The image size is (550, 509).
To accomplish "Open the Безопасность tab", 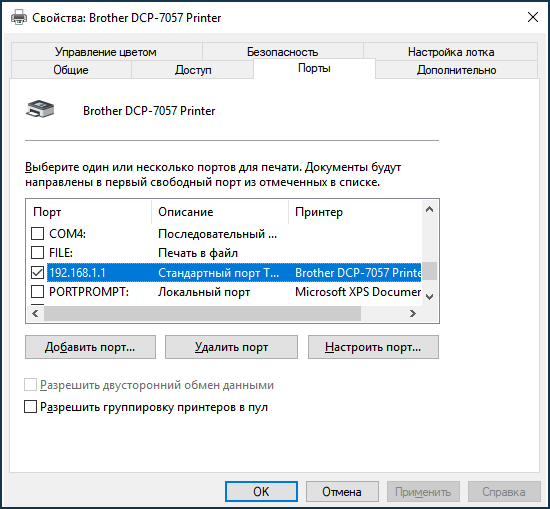I will [x=282, y=52].
